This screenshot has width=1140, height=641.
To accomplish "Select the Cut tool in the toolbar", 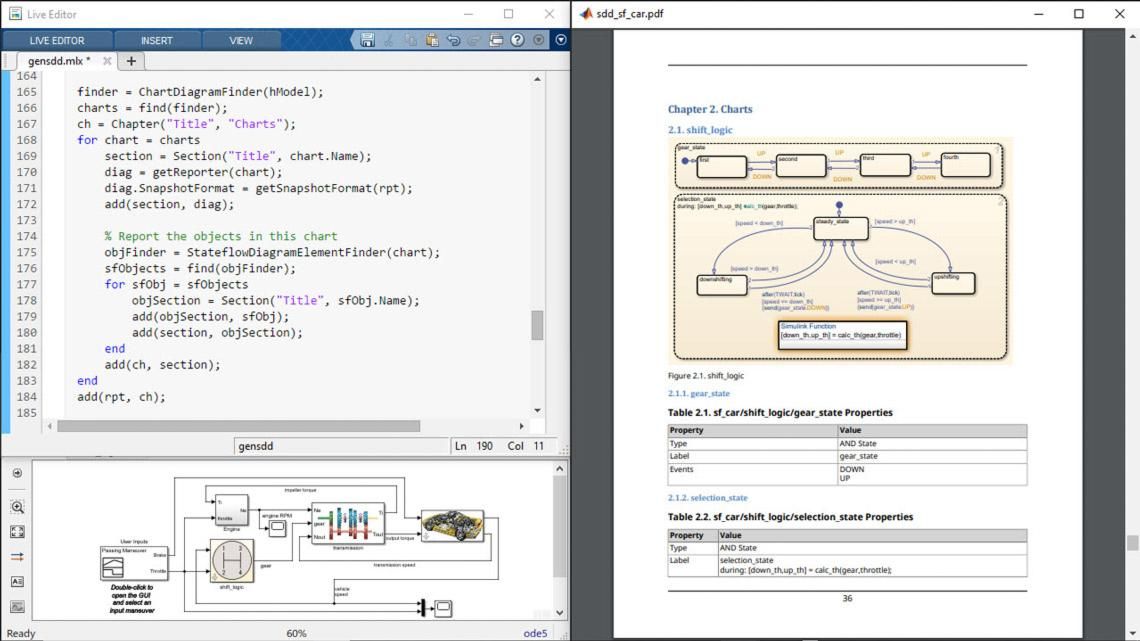I will pos(390,40).
